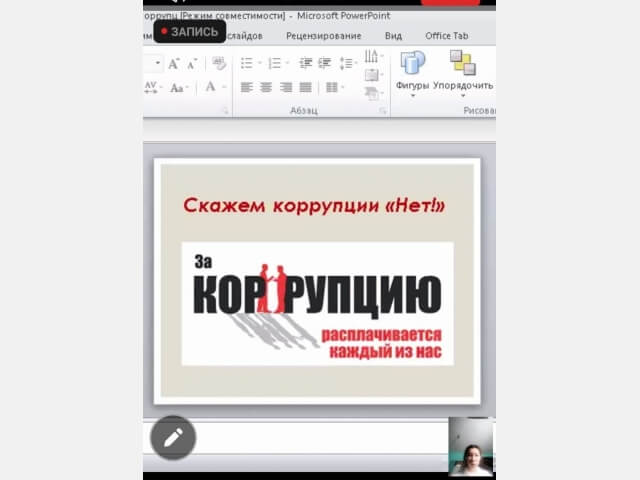Viewport: 640px width, 480px height.
Task: Open the font group dialog launcher
Action: point(225,111)
